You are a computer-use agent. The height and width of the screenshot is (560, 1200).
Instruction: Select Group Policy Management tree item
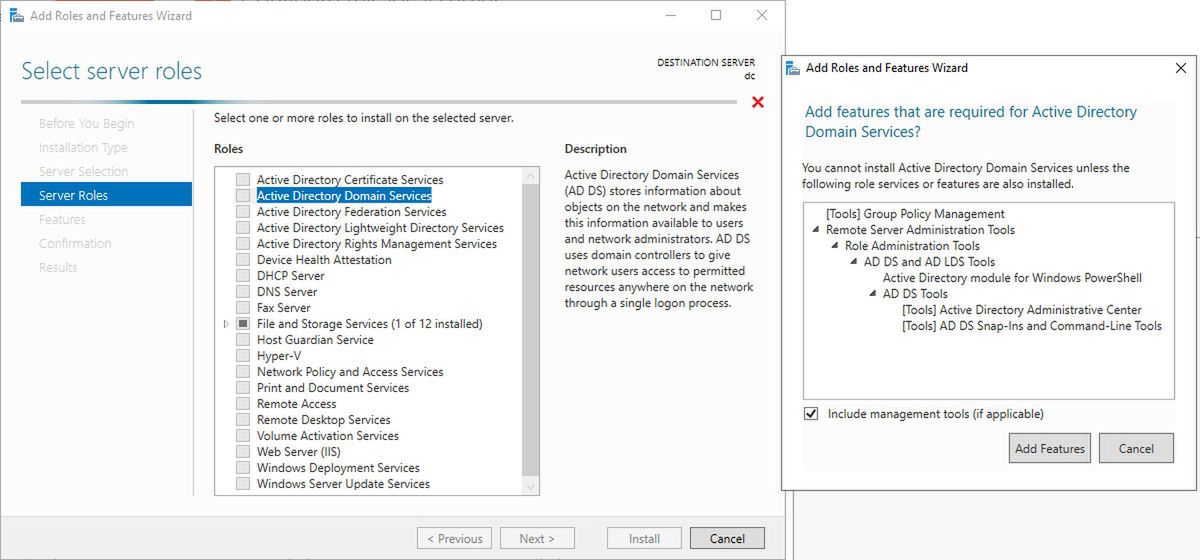915,214
